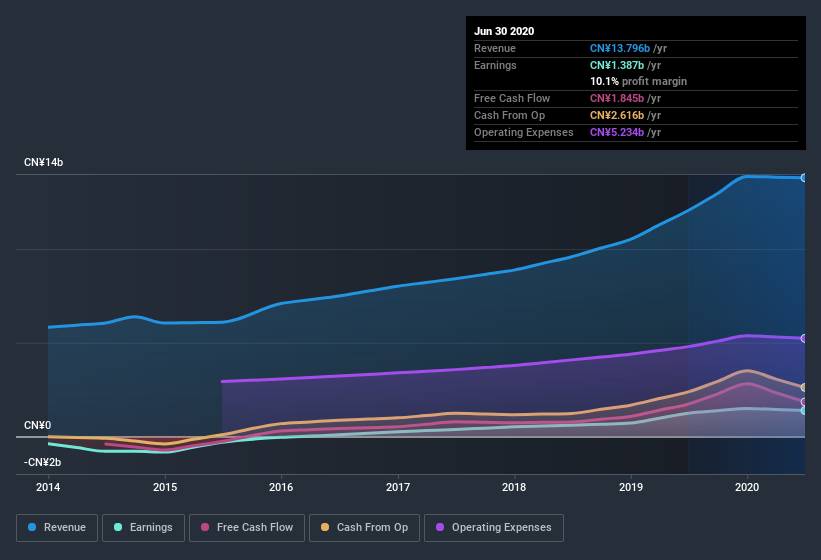Toggle the Free Cash Flow legend button
The image size is (821, 560).
click(247, 528)
